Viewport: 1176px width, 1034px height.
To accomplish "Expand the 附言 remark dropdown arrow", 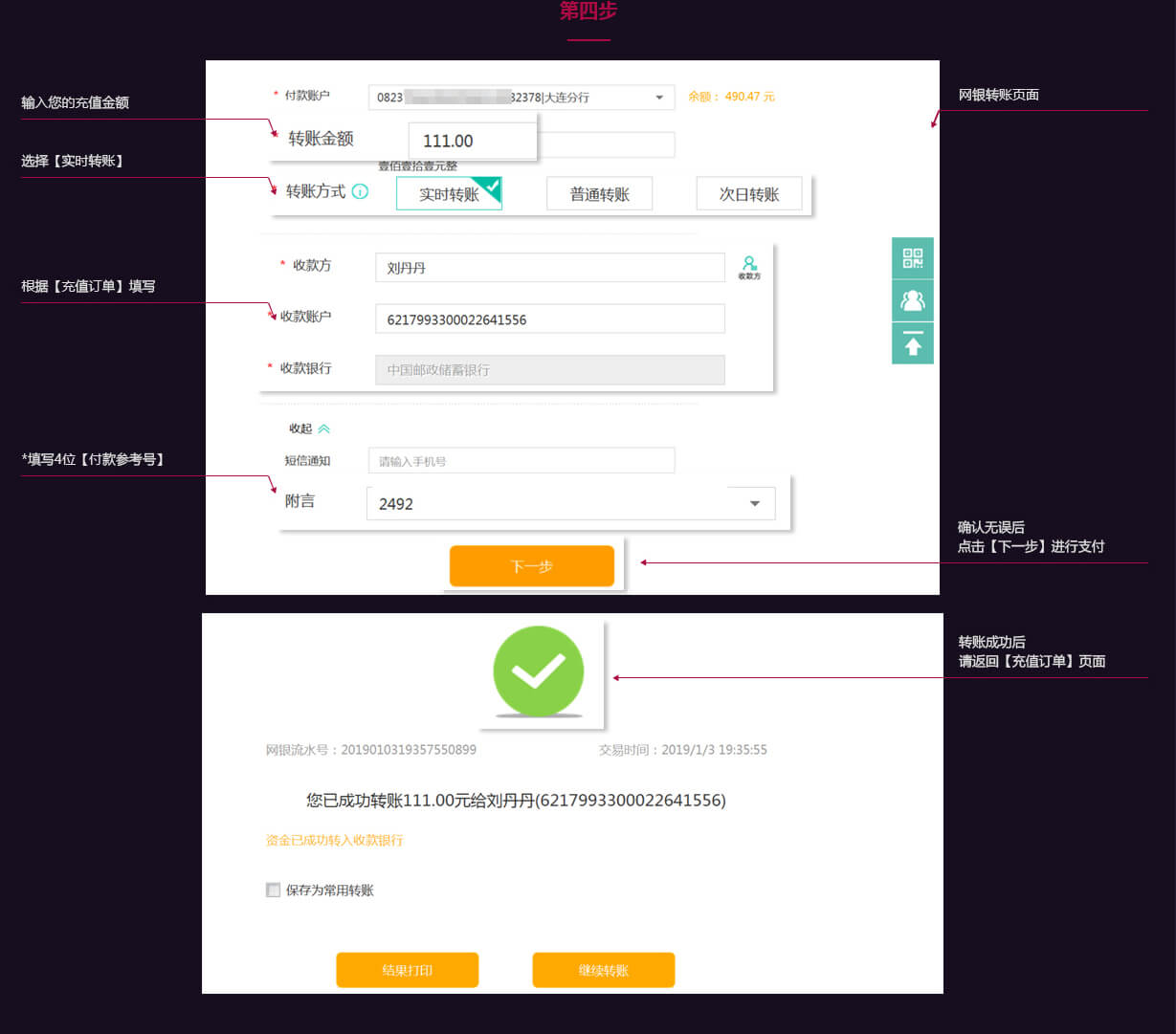I will coord(755,504).
